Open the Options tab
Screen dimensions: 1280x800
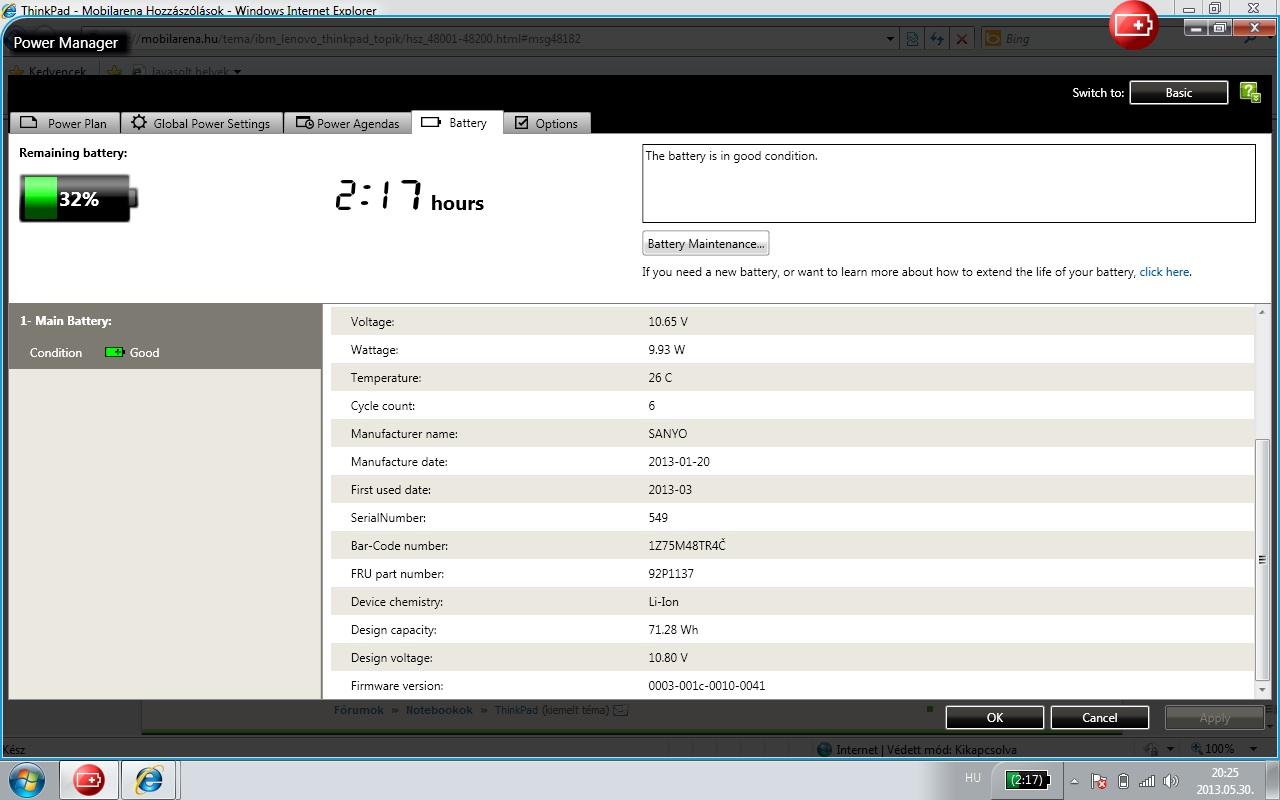[x=547, y=123]
